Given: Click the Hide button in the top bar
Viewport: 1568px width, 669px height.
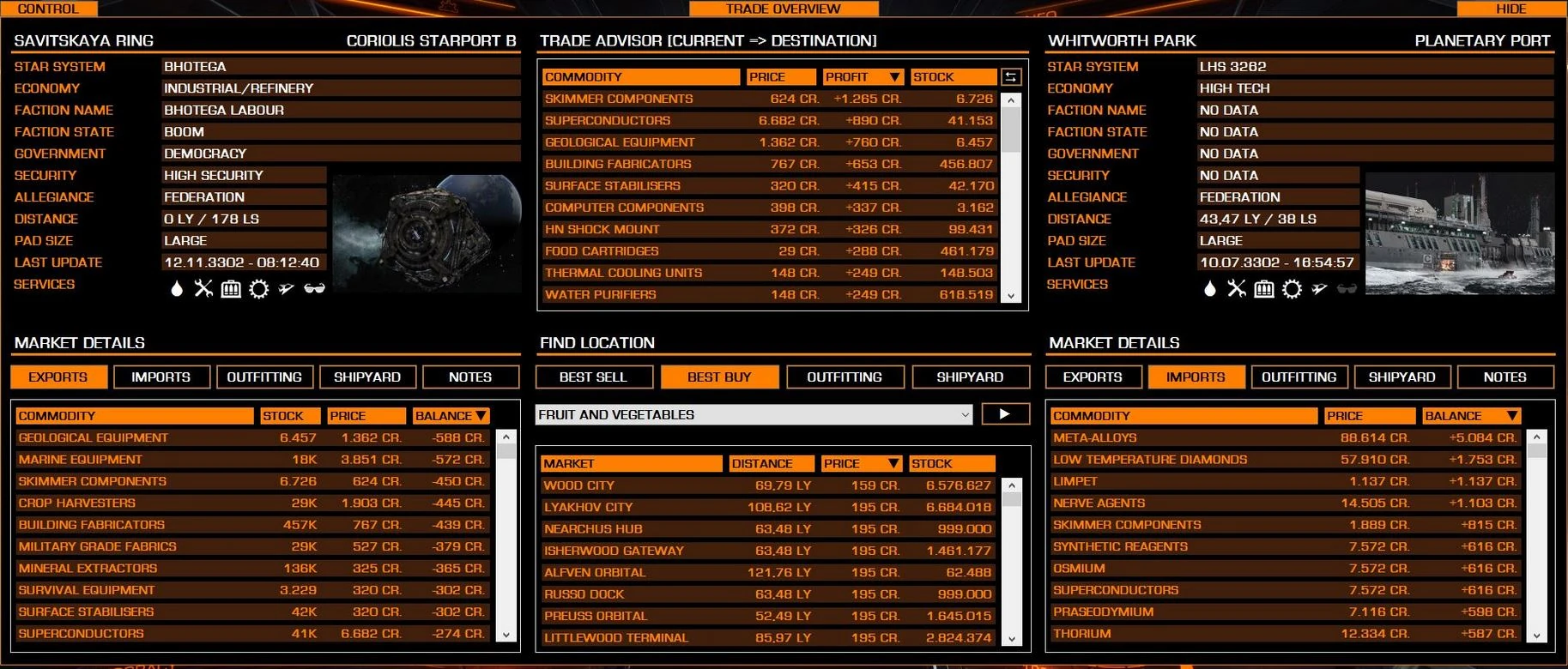Looking at the screenshot, I should point(1511,9).
